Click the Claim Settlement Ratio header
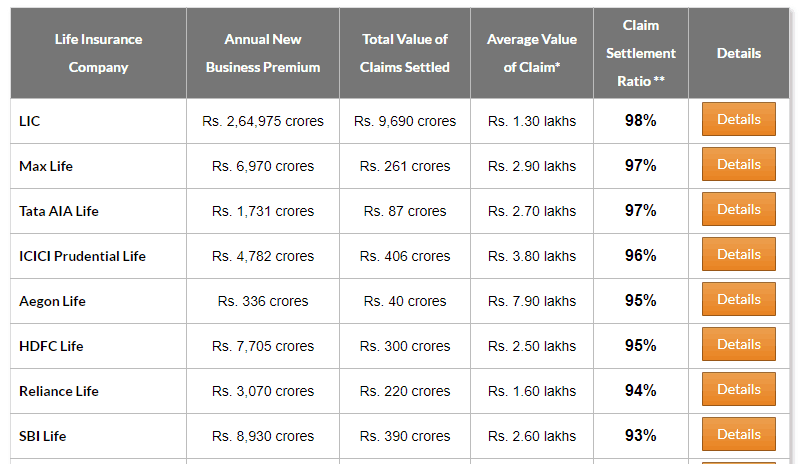Viewport: 802px width, 464px height. pyautogui.click(x=641, y=53)
